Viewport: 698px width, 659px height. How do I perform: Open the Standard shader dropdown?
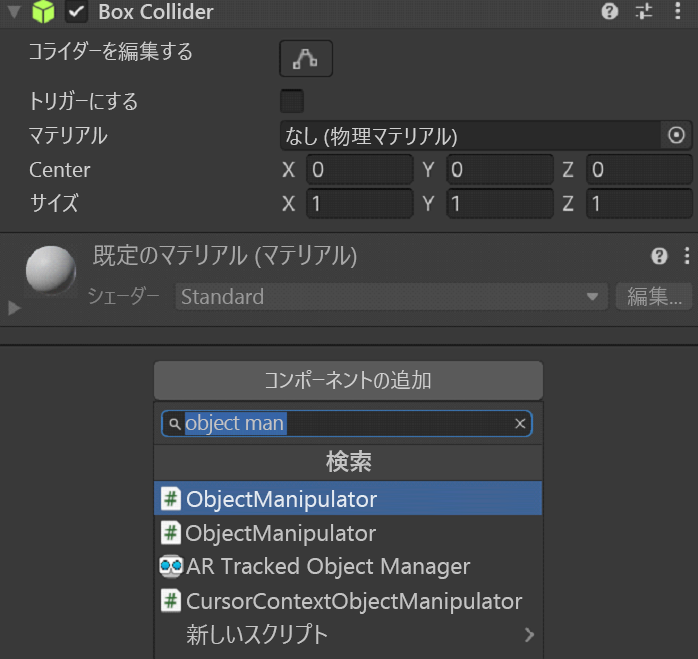pos(391,297)
